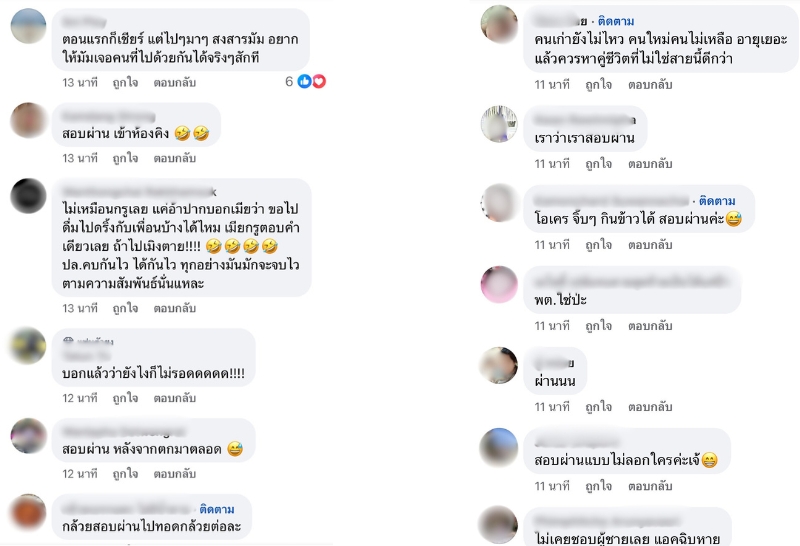Like the บอกแล้วว่ายังไงก็ไม่รอด comment
Screen dimensions: 800x546
pos(126,398)
